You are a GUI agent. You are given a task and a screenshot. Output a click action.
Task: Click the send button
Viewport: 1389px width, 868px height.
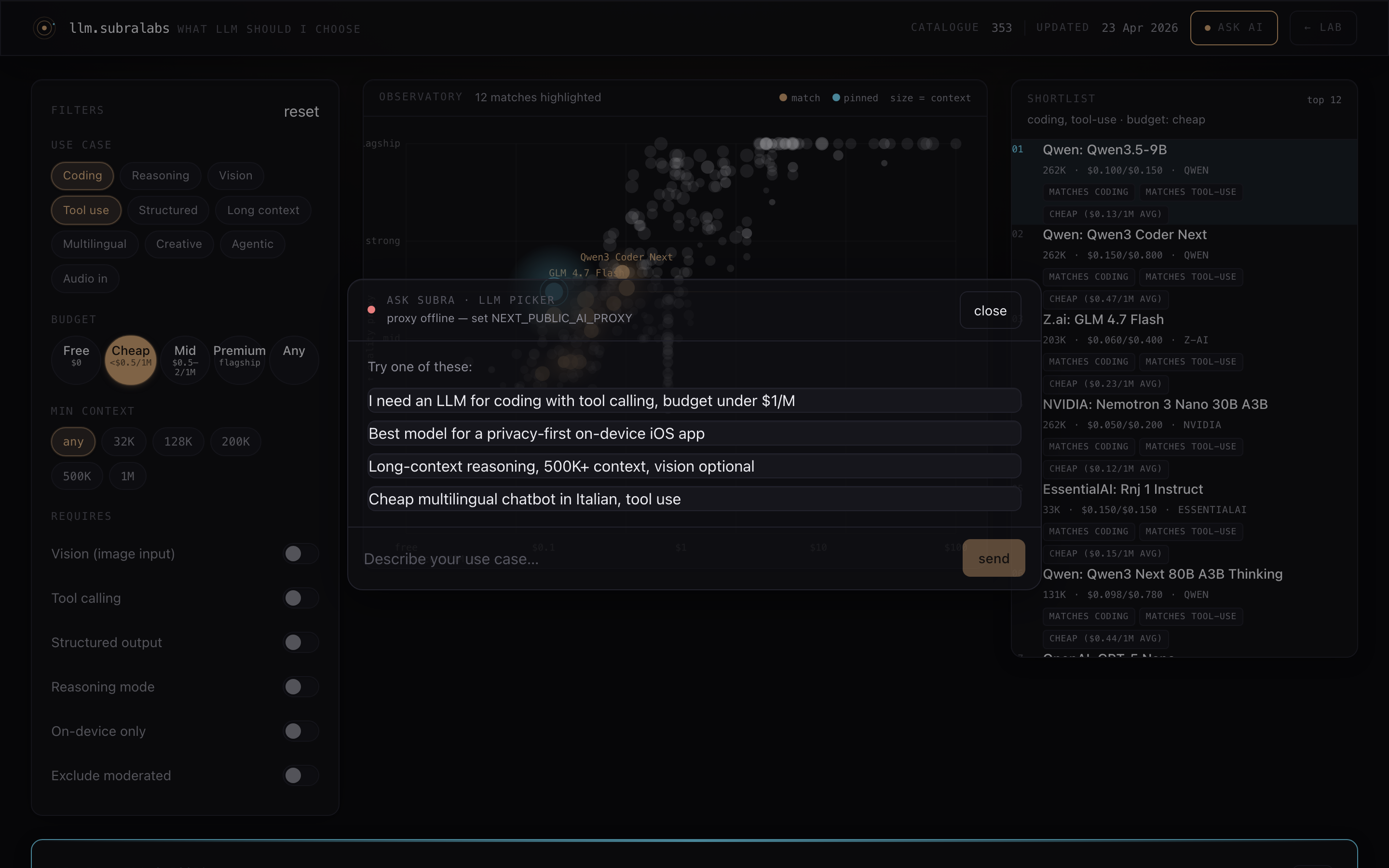point(994,558)
